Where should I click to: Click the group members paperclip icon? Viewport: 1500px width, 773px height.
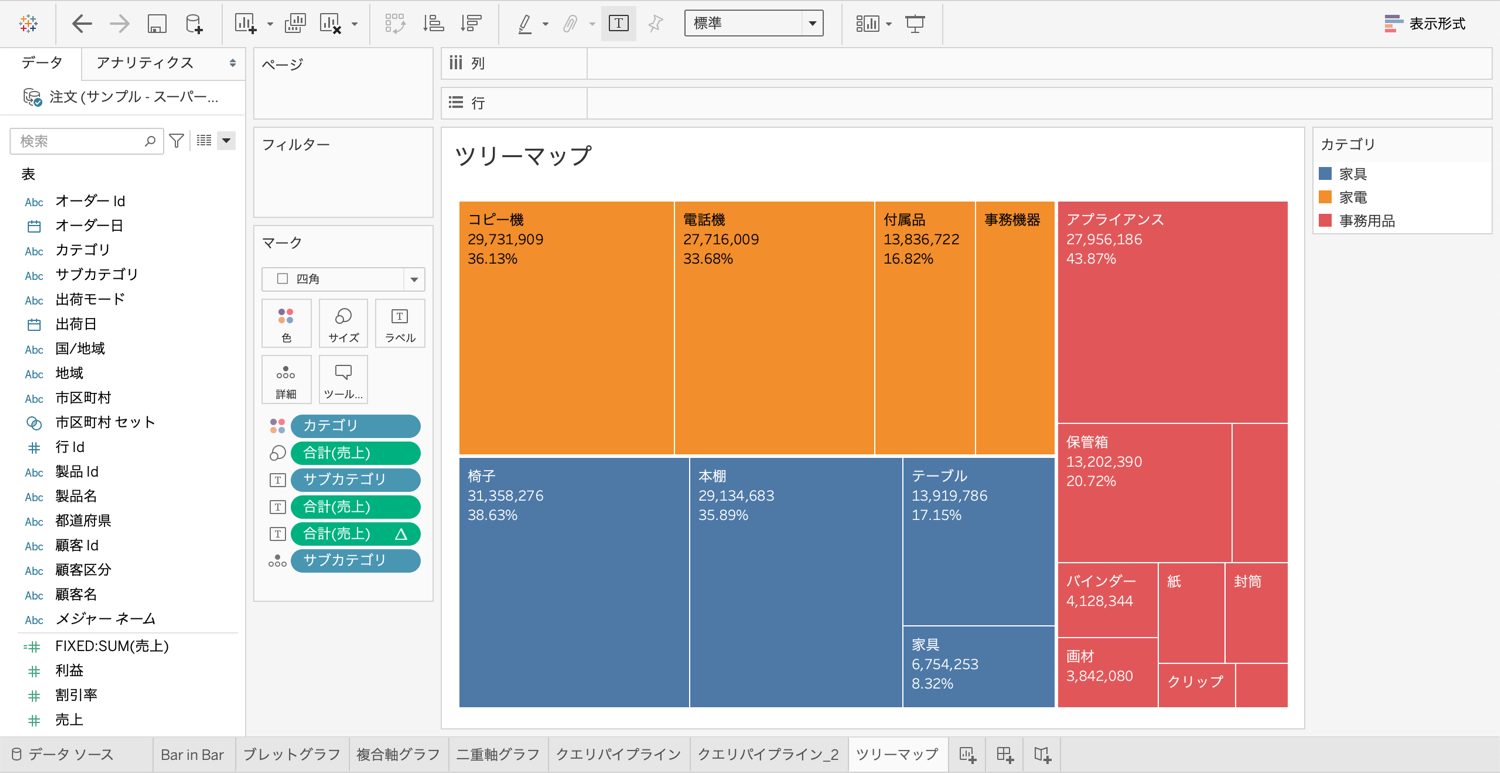tap(570, 23)
